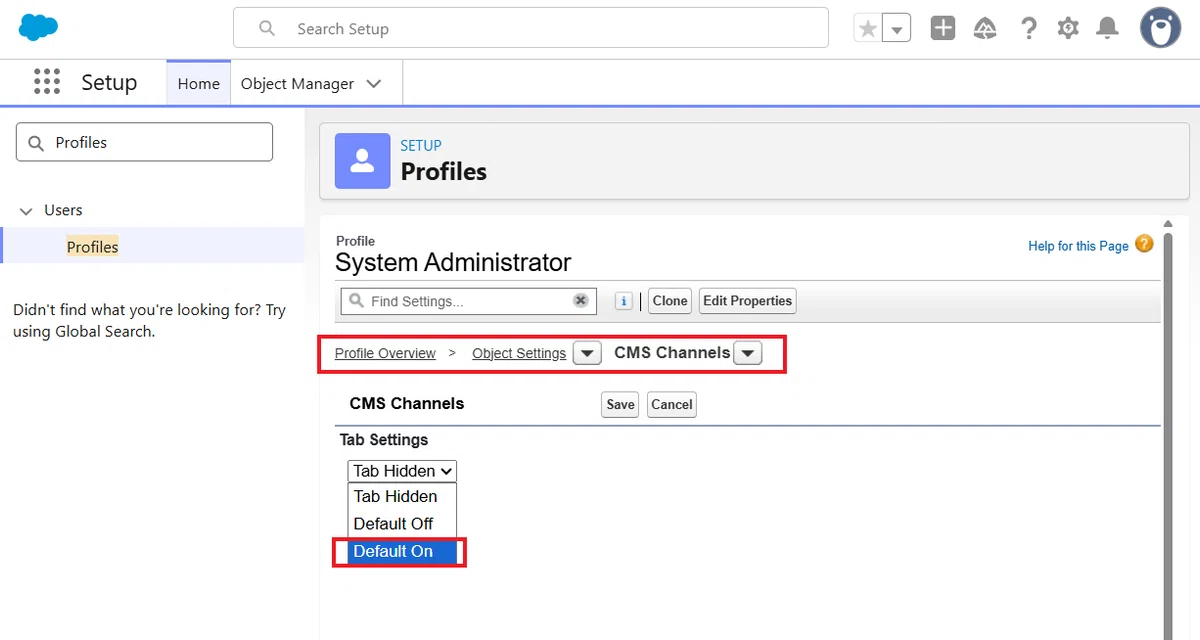Open the App Launcher grid icon

coord(47,82)
